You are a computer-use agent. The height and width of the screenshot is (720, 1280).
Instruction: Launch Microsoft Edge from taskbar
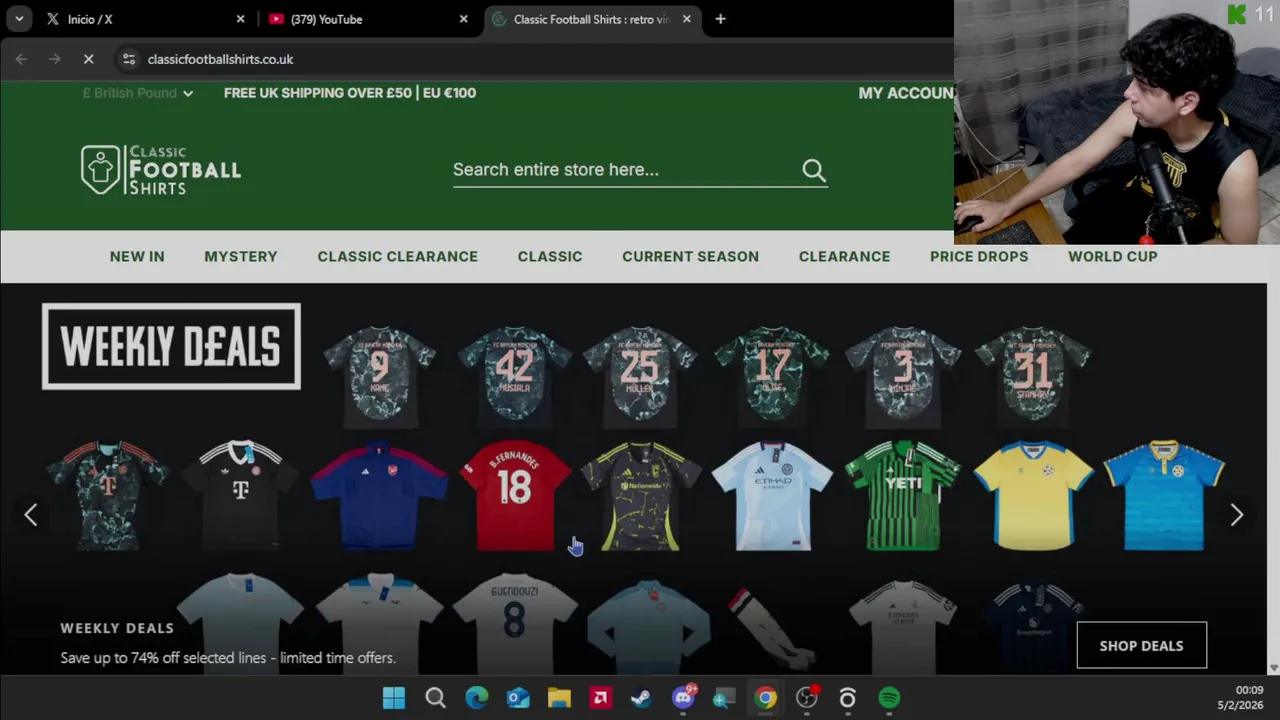click(477, 698)
